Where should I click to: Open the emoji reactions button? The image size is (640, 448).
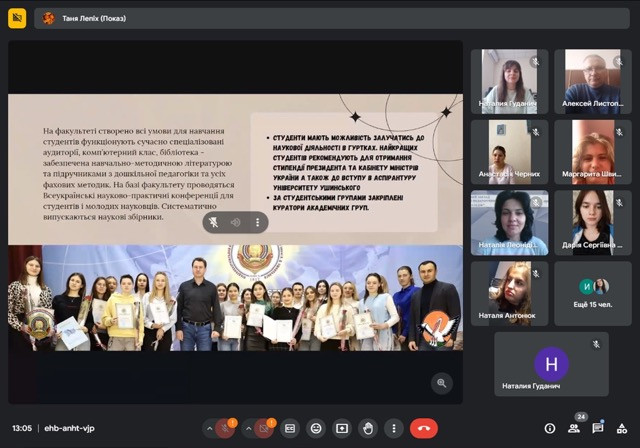[x=316, y=428]
